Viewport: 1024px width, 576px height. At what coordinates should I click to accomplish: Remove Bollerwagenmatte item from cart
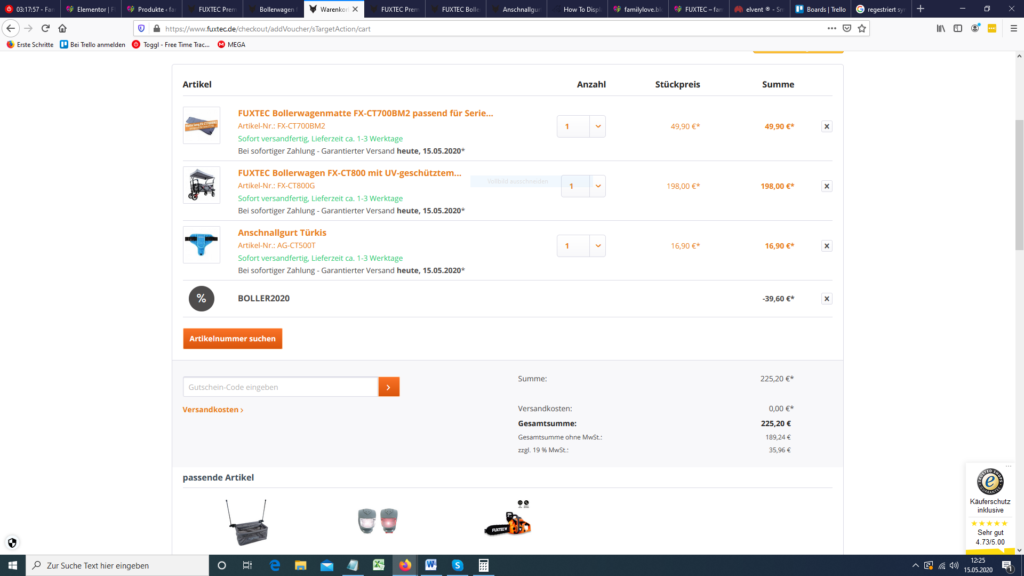point(827,127)
